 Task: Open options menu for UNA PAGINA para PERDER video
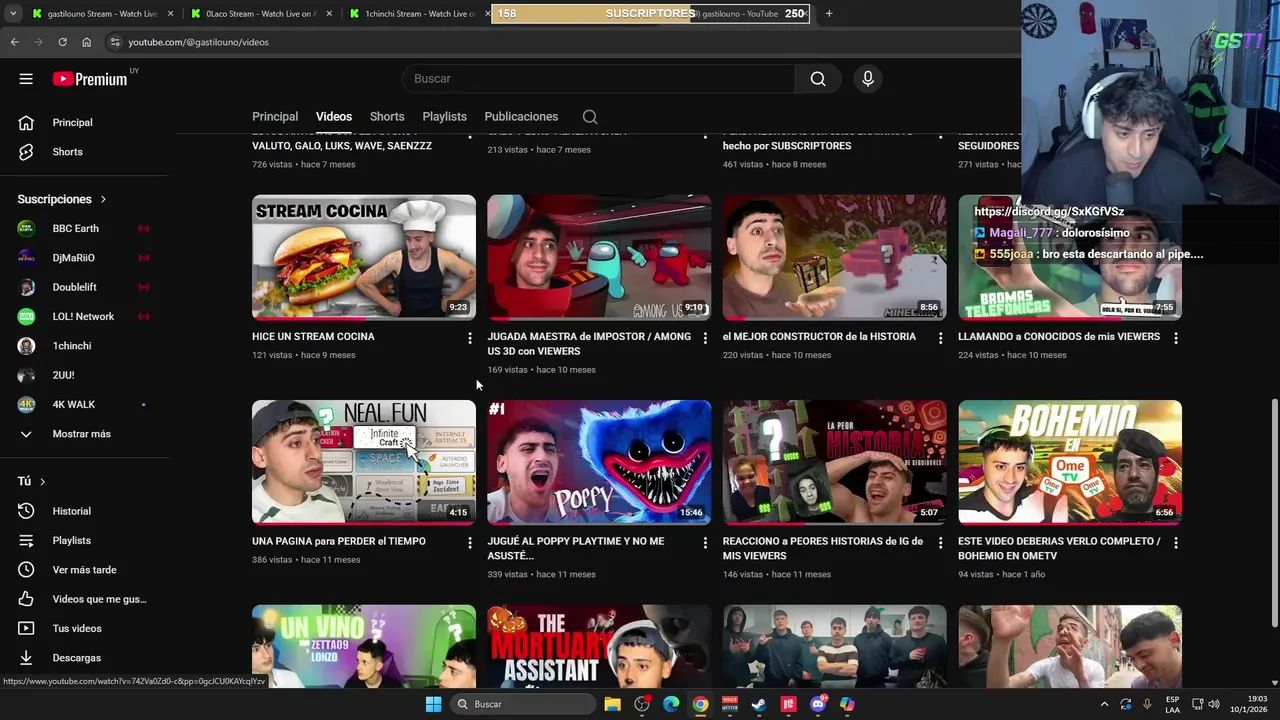click(470, 543)
